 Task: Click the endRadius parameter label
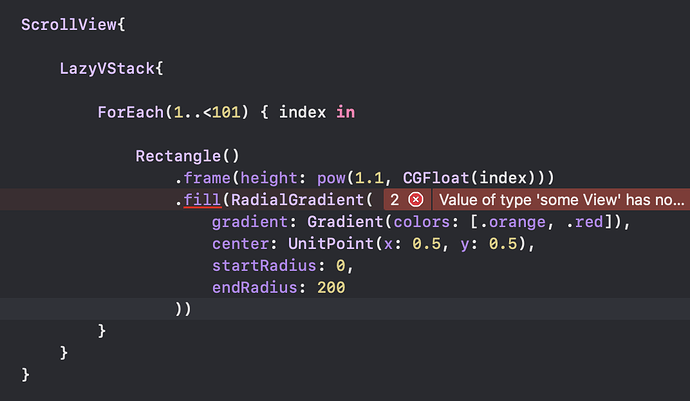click(x=254, y=288)
